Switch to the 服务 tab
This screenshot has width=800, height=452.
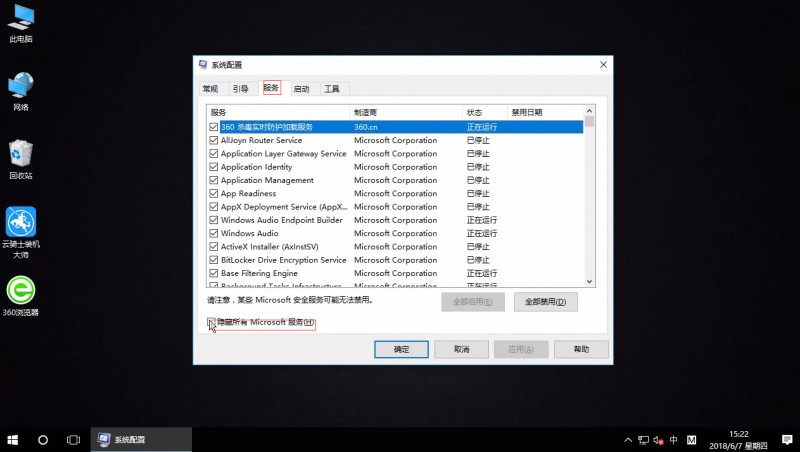click(x=271, y=88)
